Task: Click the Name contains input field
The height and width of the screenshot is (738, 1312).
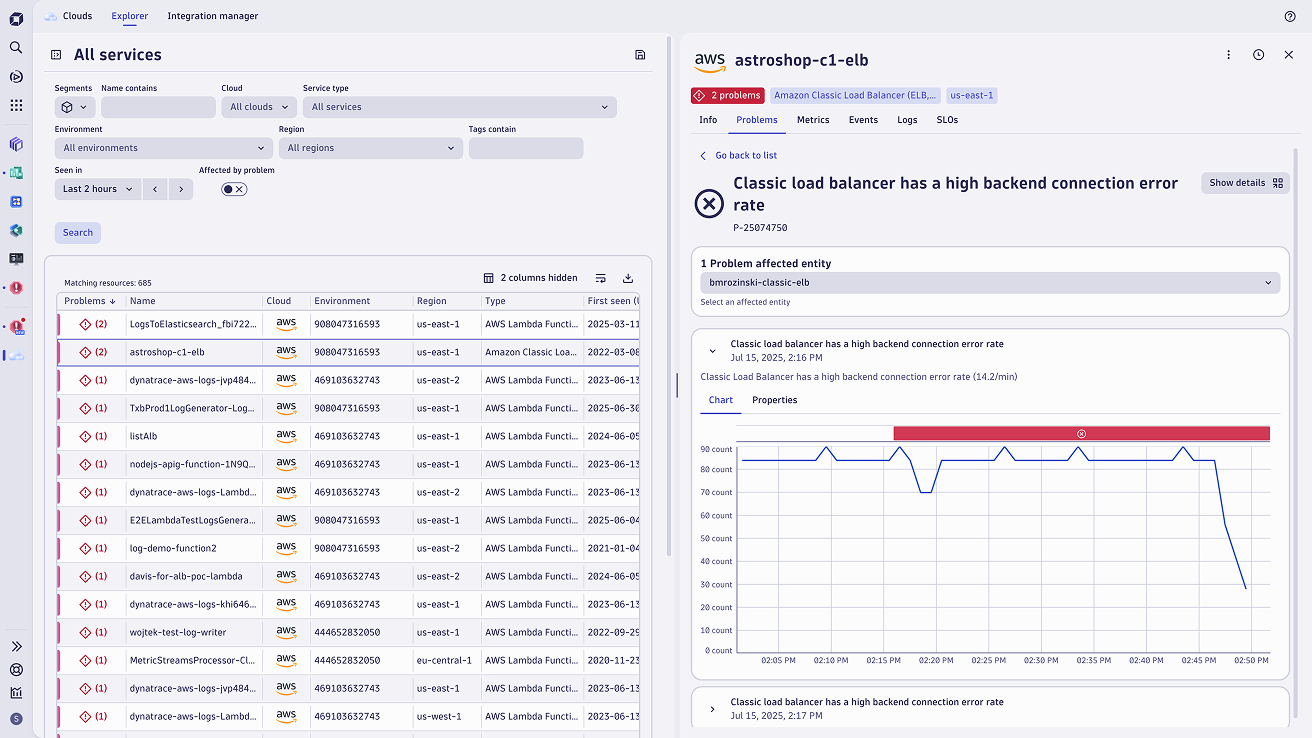Action: click(158, 107)
